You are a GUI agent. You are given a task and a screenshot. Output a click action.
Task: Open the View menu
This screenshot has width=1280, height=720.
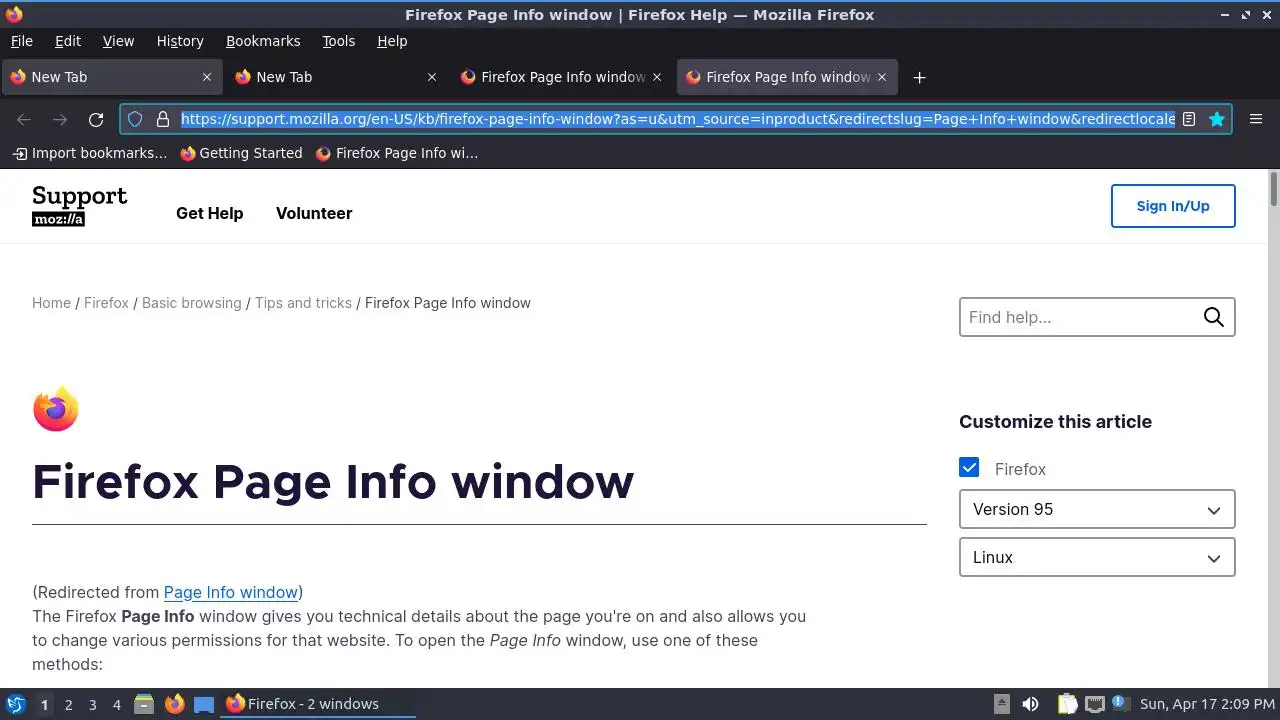point(118,41)
